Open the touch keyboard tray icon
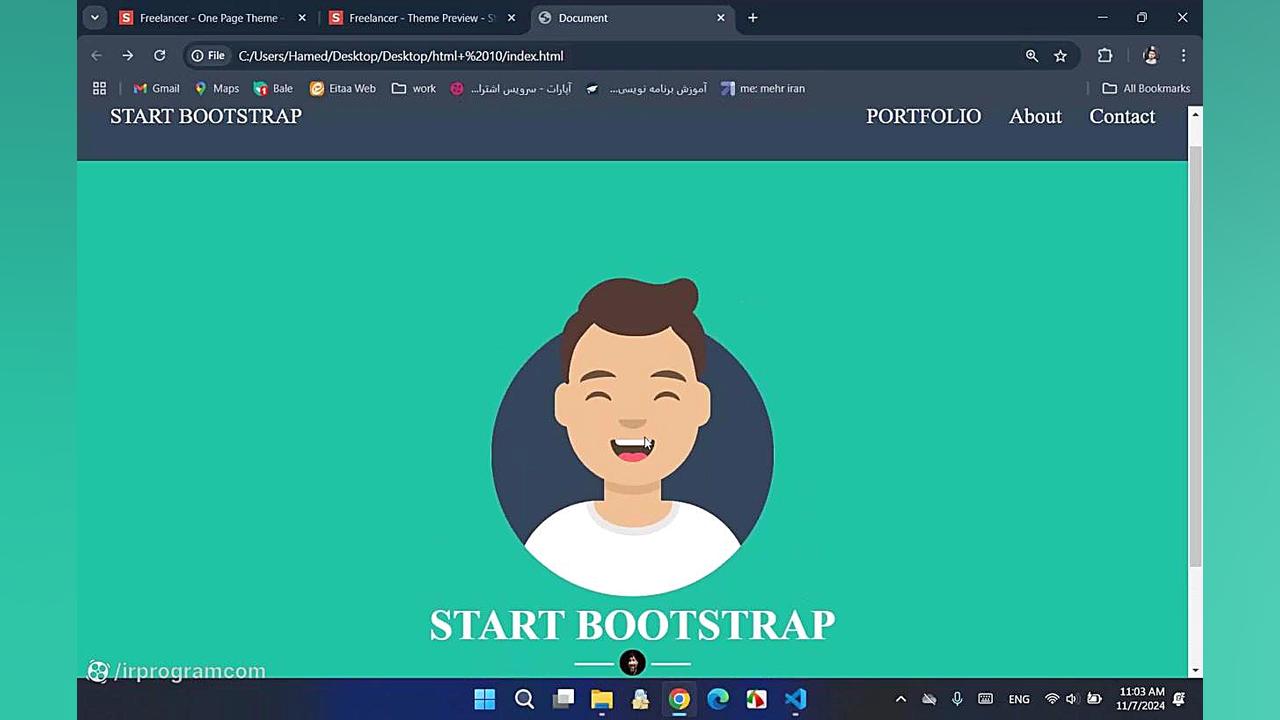Screen dimensions: 1280x720 [x=985, y=699]
